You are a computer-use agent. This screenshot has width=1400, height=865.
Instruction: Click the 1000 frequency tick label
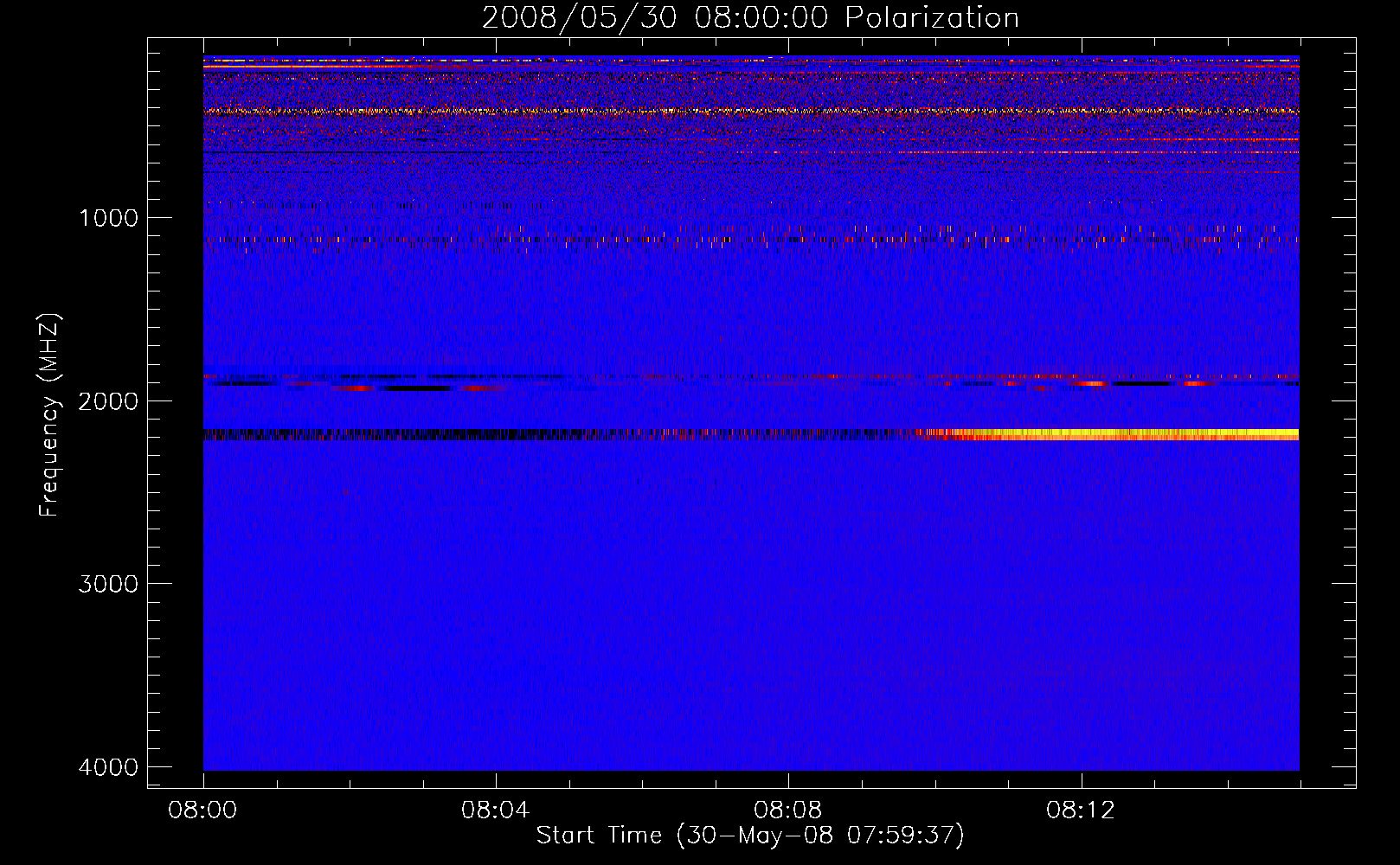click(x=109, y=218)
